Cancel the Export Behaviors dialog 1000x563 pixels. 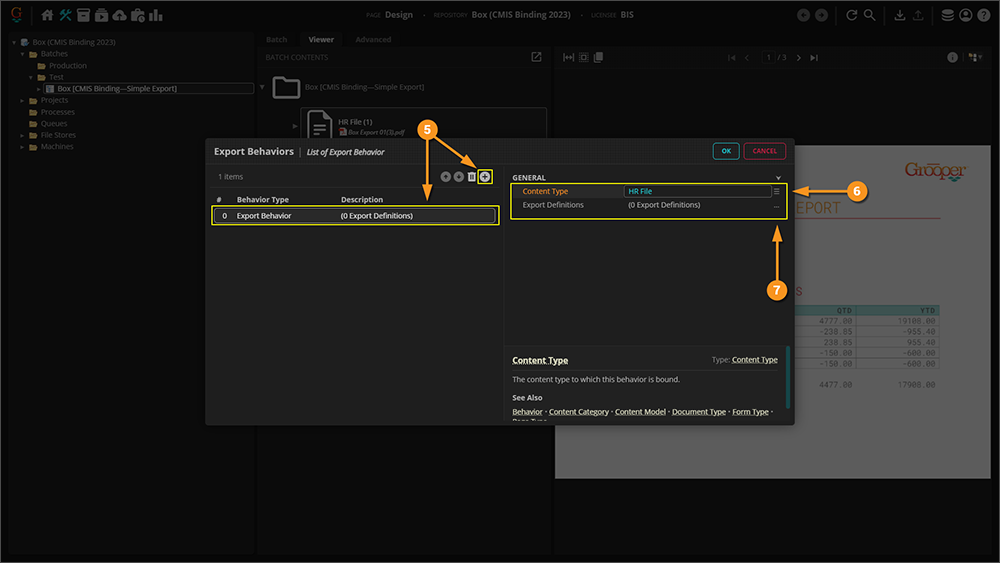(765, 151)
